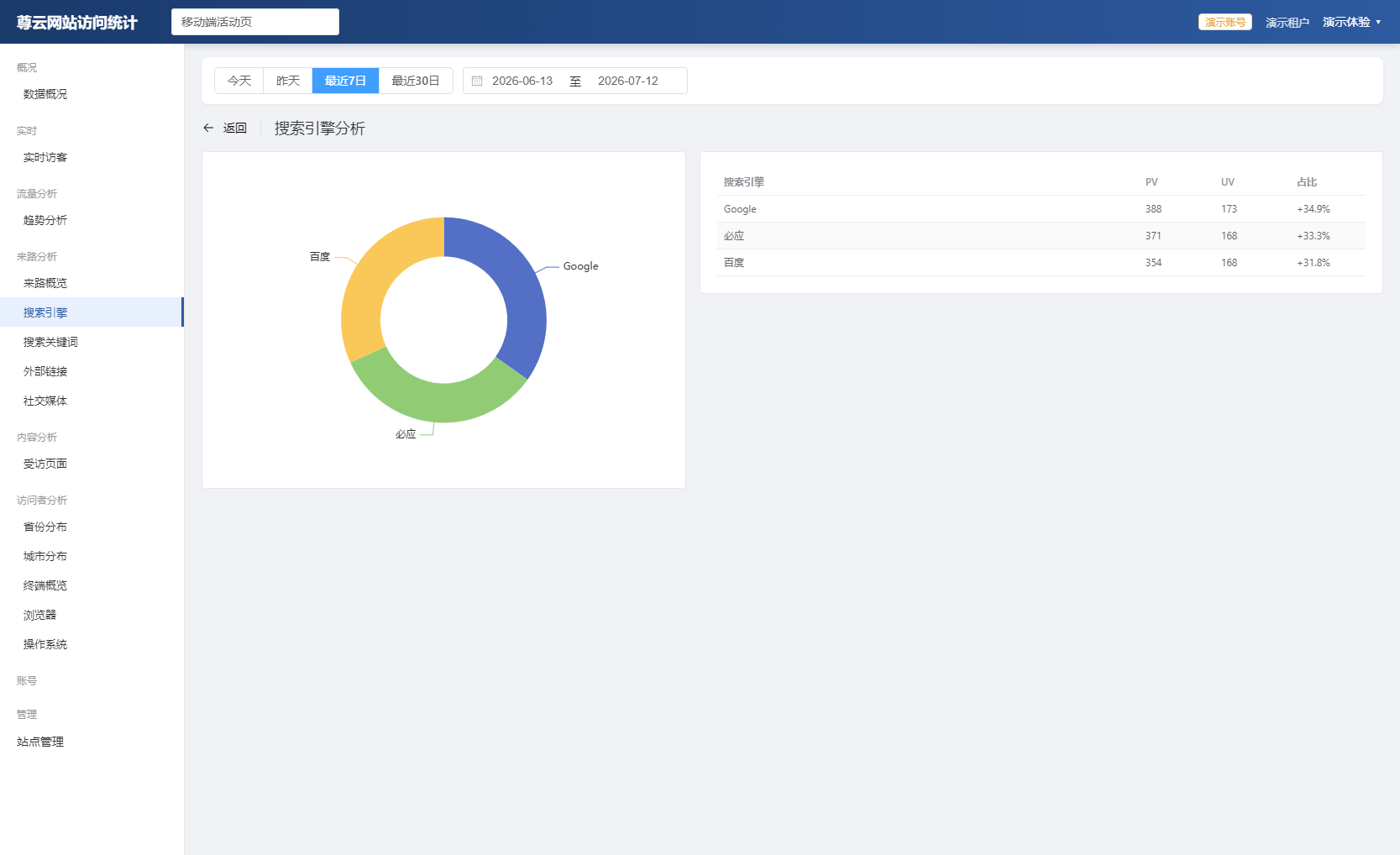This screenshot has height=855, width=1400.
Task: Select the 最近30日 time range
Action: [x=416, y=81]
